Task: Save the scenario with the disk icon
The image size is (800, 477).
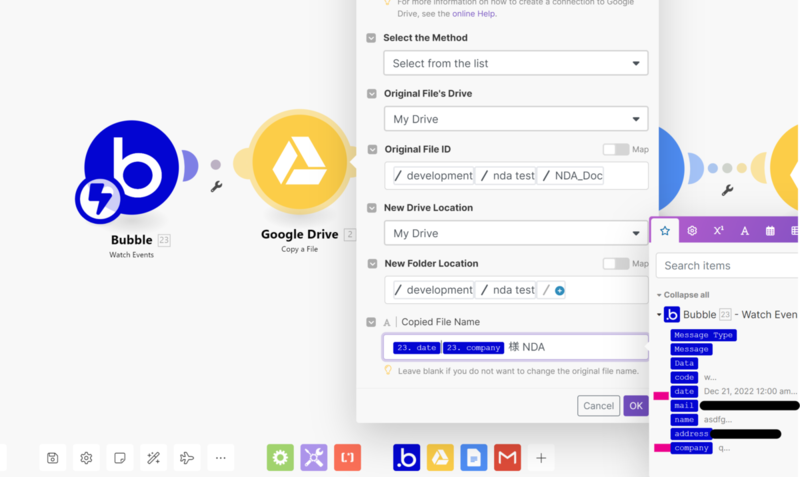Action: click(53, 458)
